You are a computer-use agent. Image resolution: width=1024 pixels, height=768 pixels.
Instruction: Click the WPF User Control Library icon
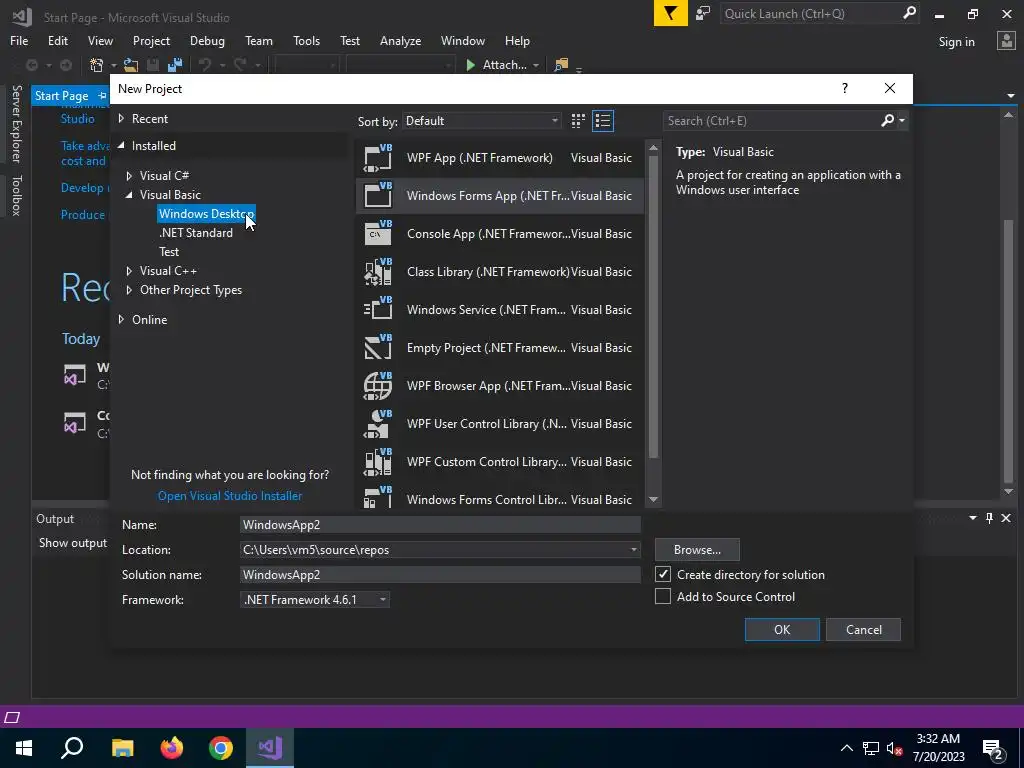pyautogui.click(x=377, y=423)
